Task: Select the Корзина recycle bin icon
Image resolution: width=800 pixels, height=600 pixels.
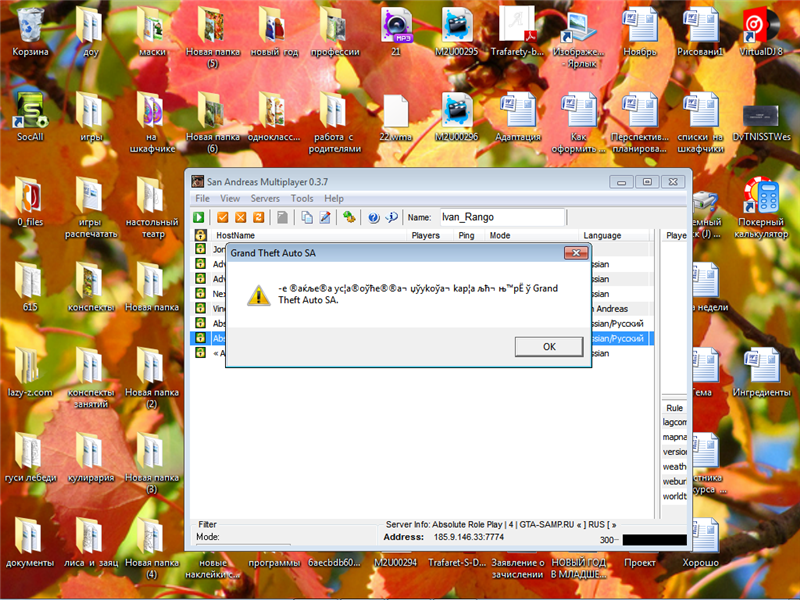Action: point(29,25)
